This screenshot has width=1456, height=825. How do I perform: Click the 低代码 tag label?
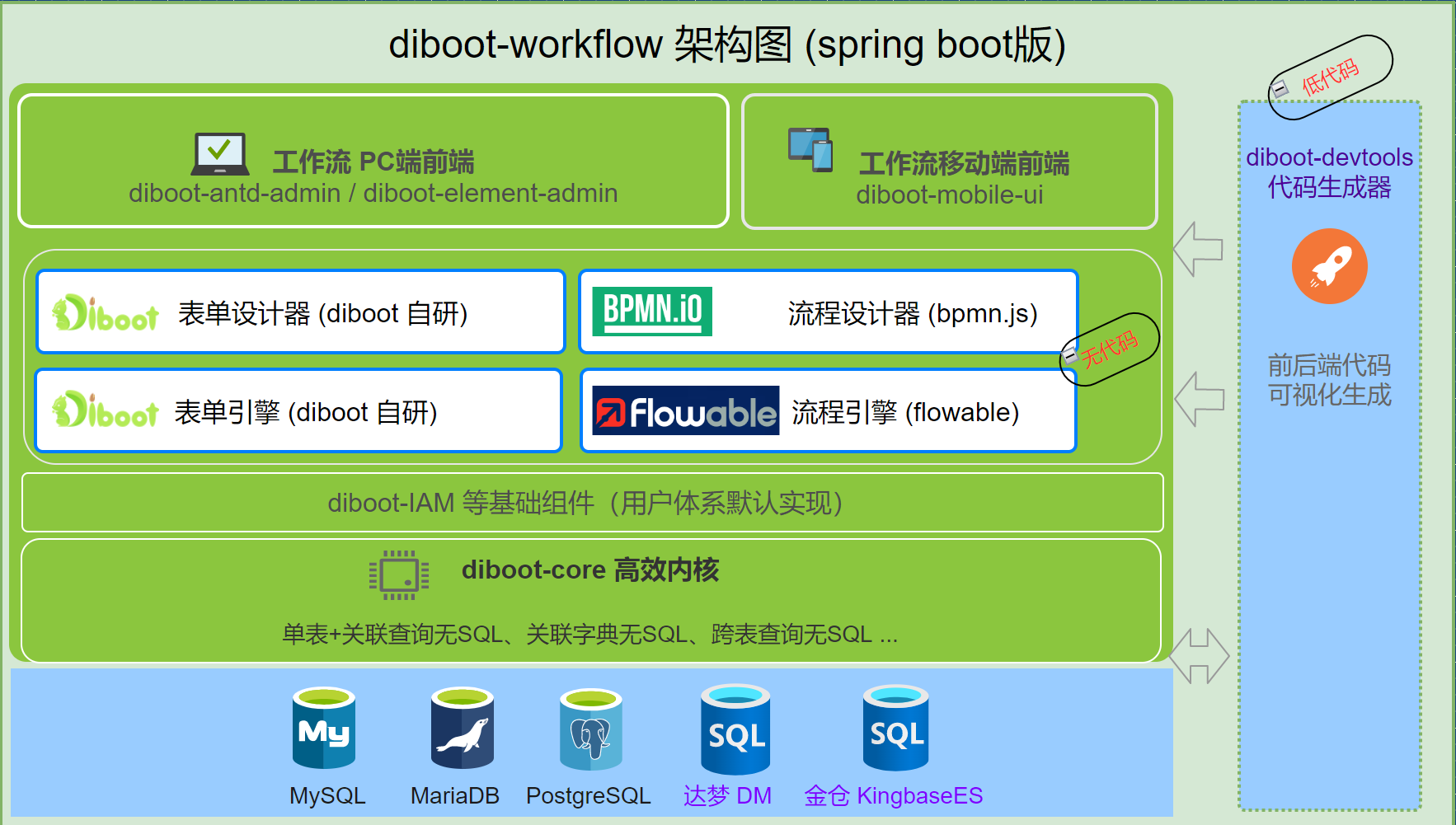1330,77
